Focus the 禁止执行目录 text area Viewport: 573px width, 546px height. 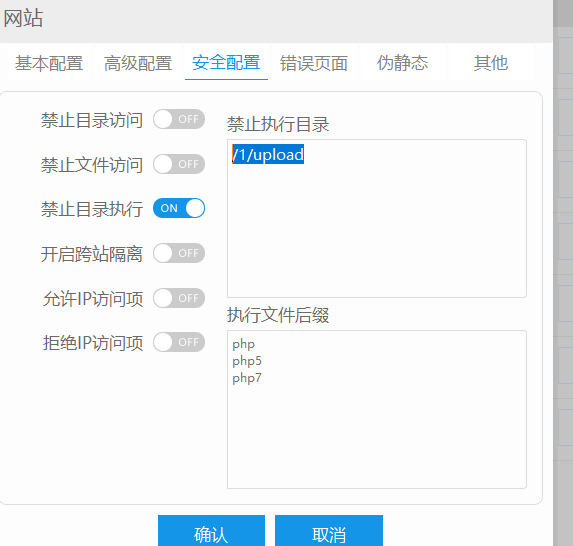tap(377, 219)
